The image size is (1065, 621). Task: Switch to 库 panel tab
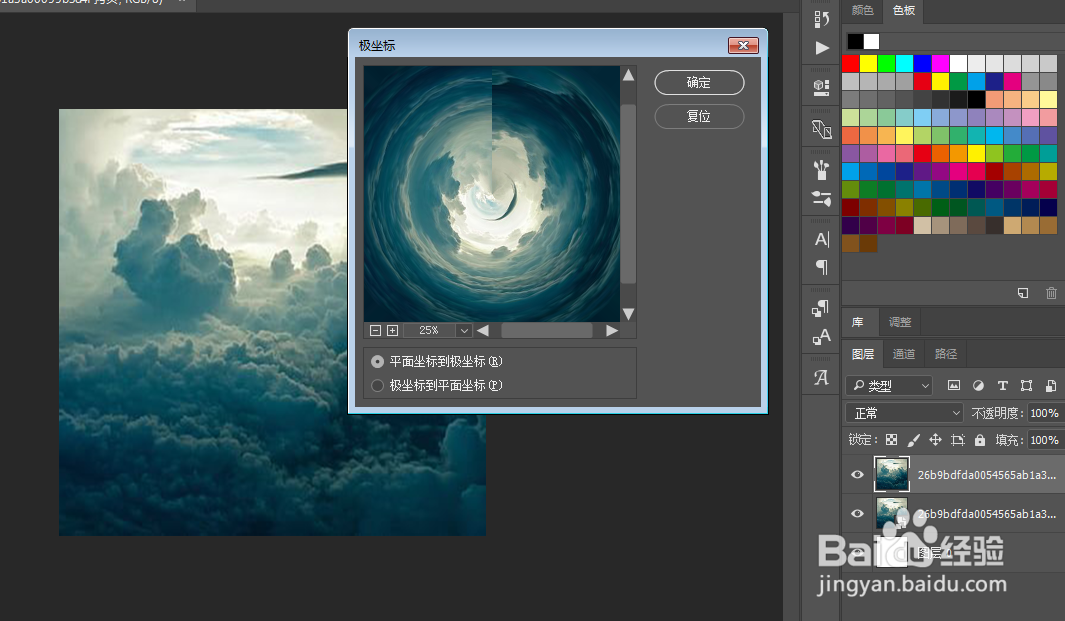859,322
